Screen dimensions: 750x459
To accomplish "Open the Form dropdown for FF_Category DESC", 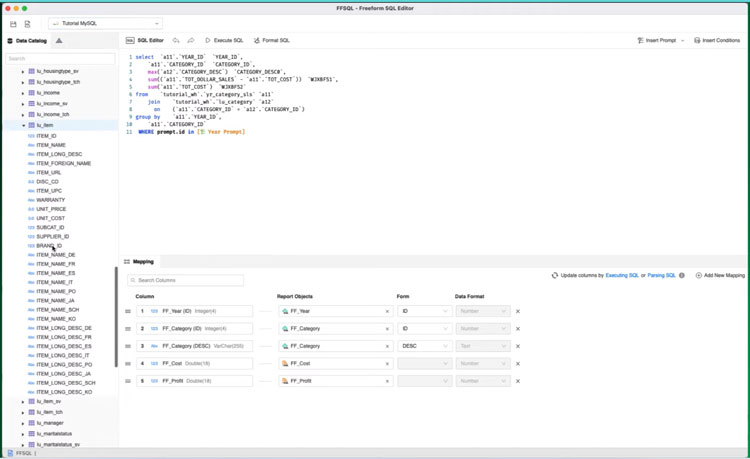I will (x=424, y=346).
